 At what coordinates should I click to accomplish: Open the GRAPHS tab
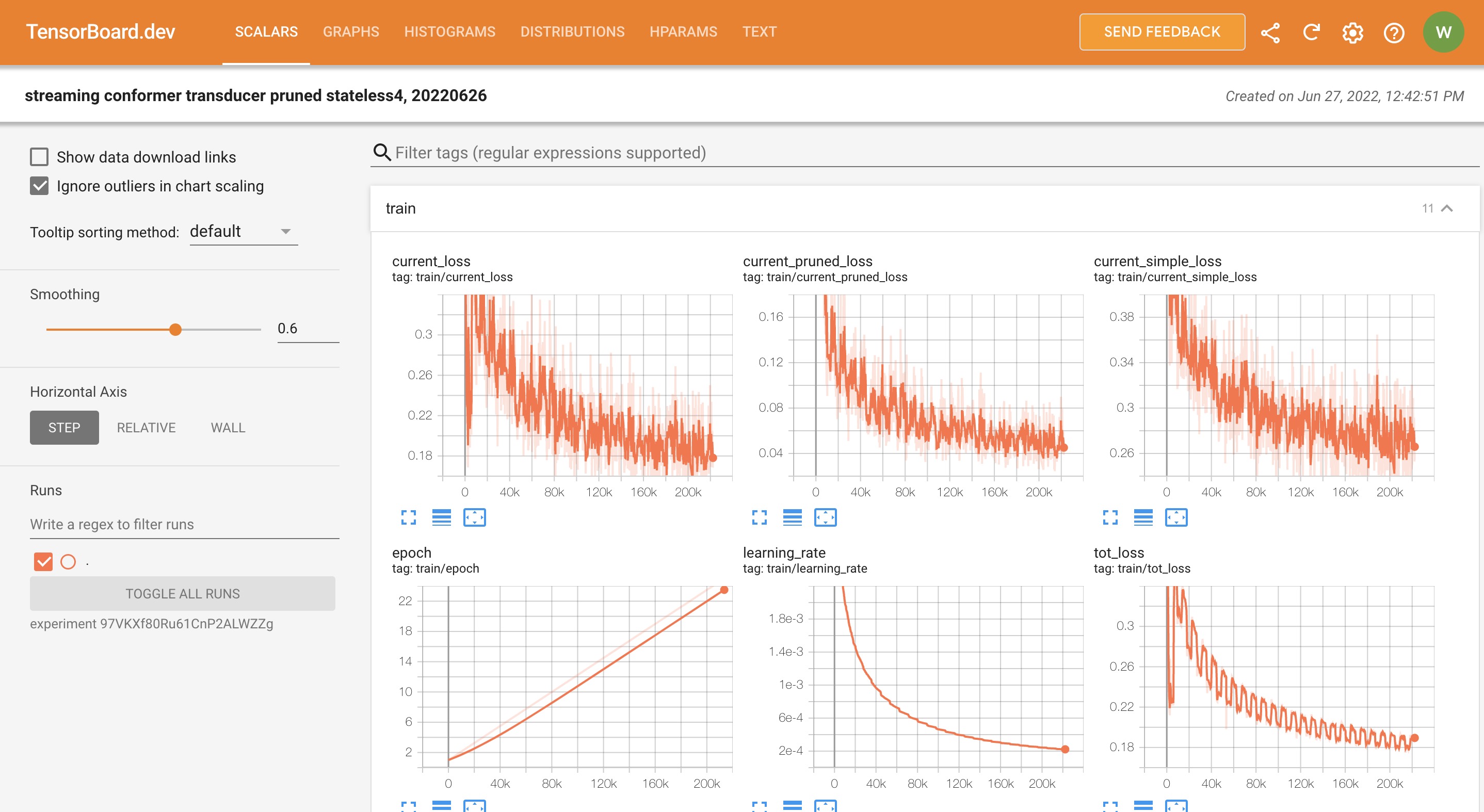[351, 31]
